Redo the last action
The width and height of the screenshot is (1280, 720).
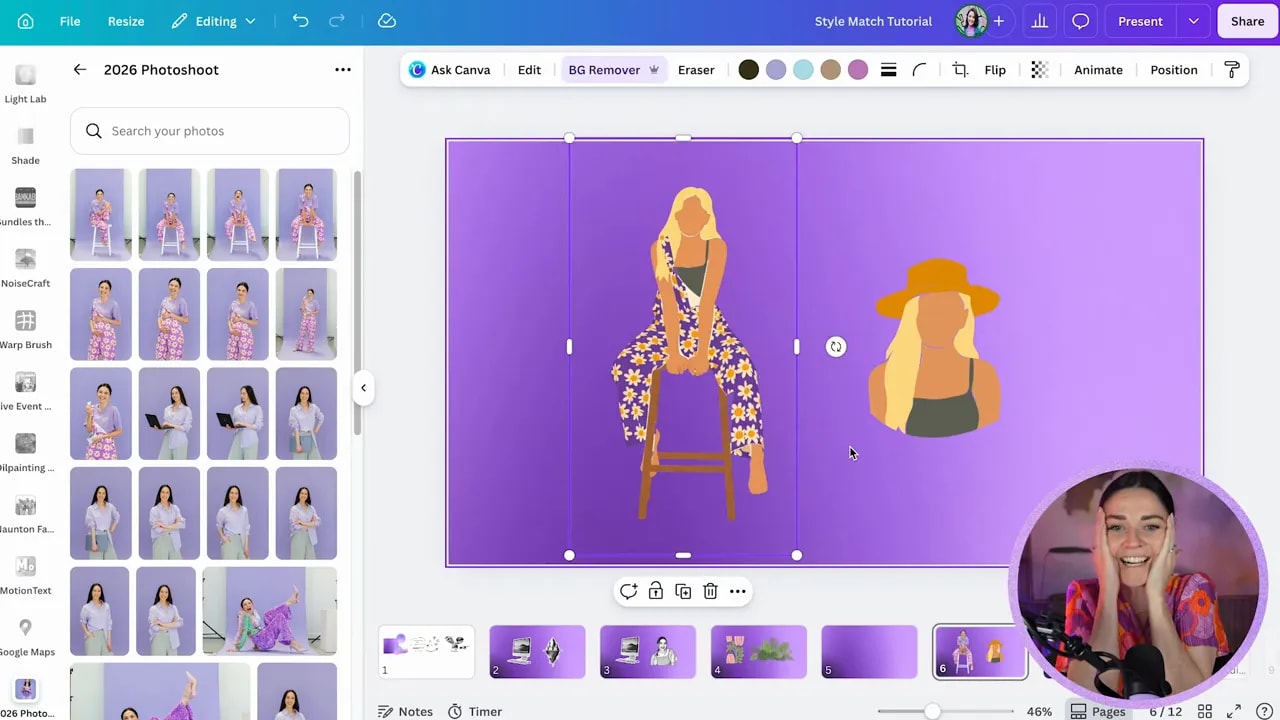pos(337,21)
